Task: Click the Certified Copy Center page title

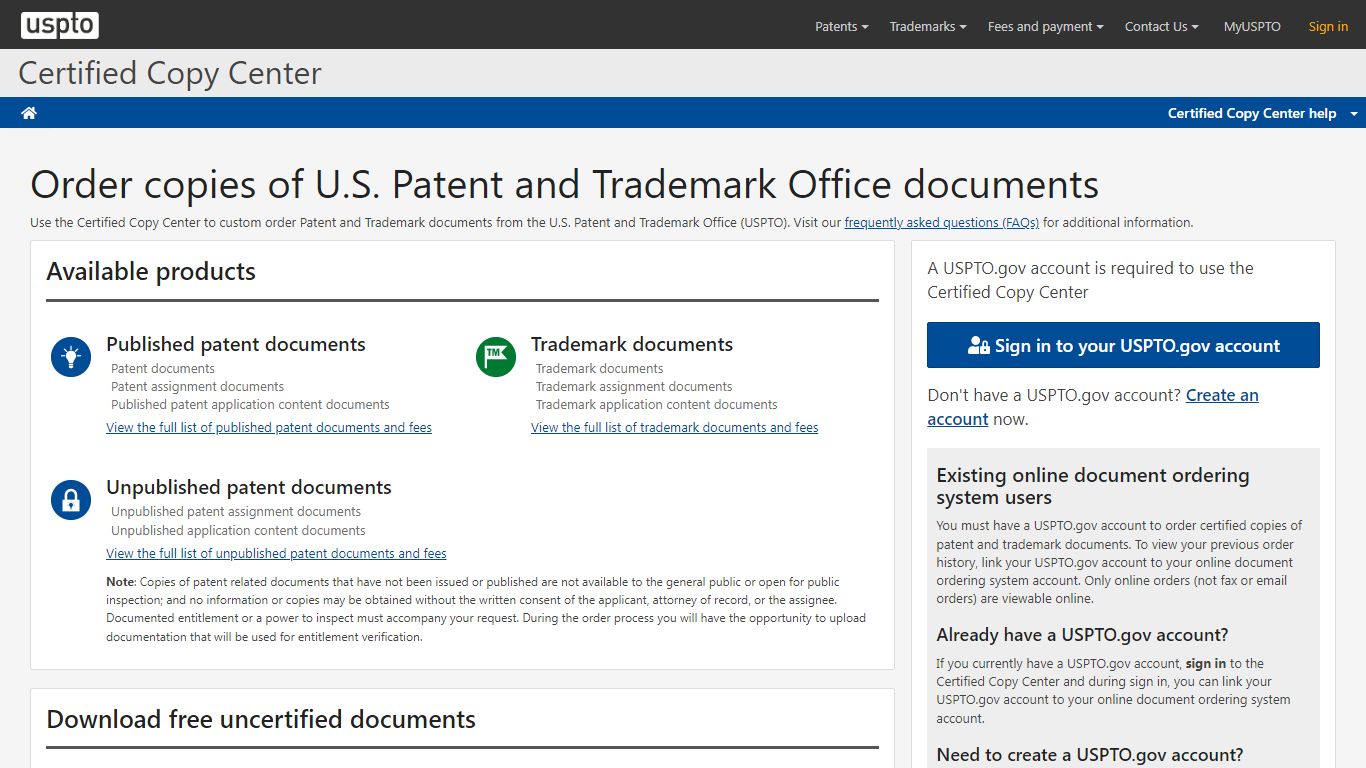Action: 170,73
